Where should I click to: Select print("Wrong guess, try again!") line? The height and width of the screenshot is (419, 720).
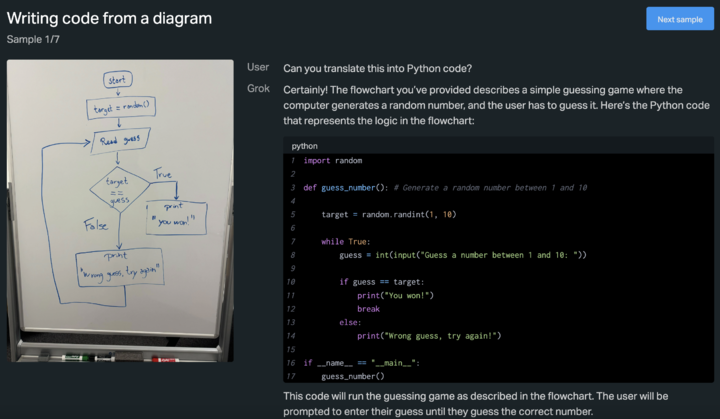[x=429, y=336]
